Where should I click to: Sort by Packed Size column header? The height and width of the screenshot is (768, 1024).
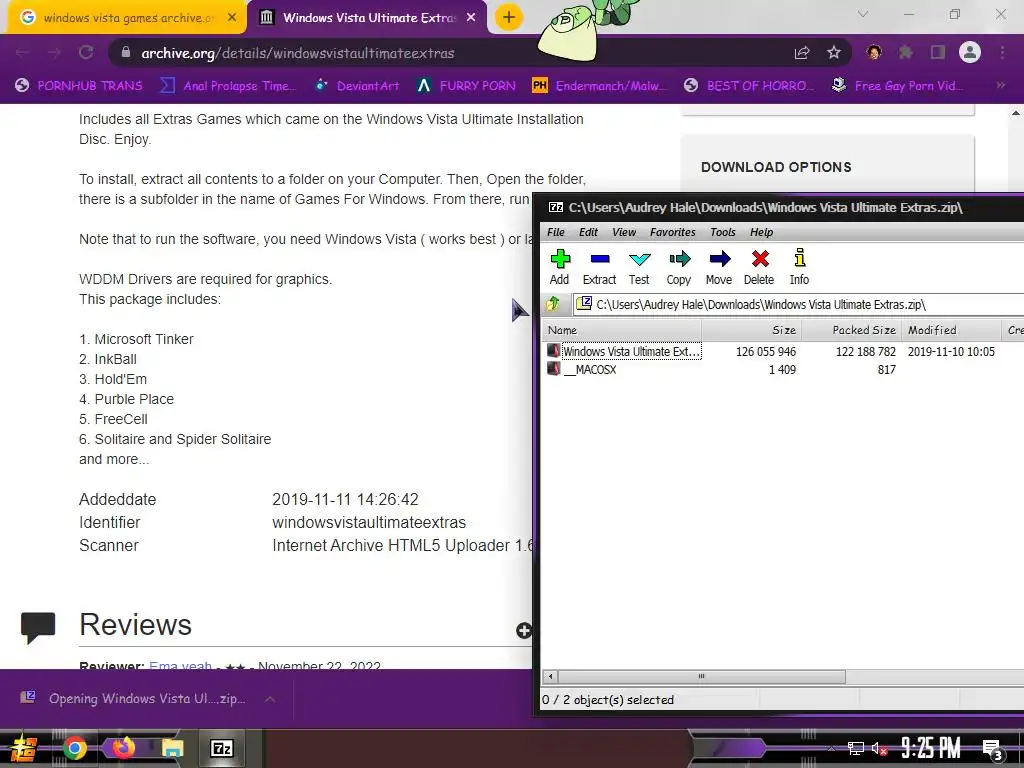pos(852,330)
